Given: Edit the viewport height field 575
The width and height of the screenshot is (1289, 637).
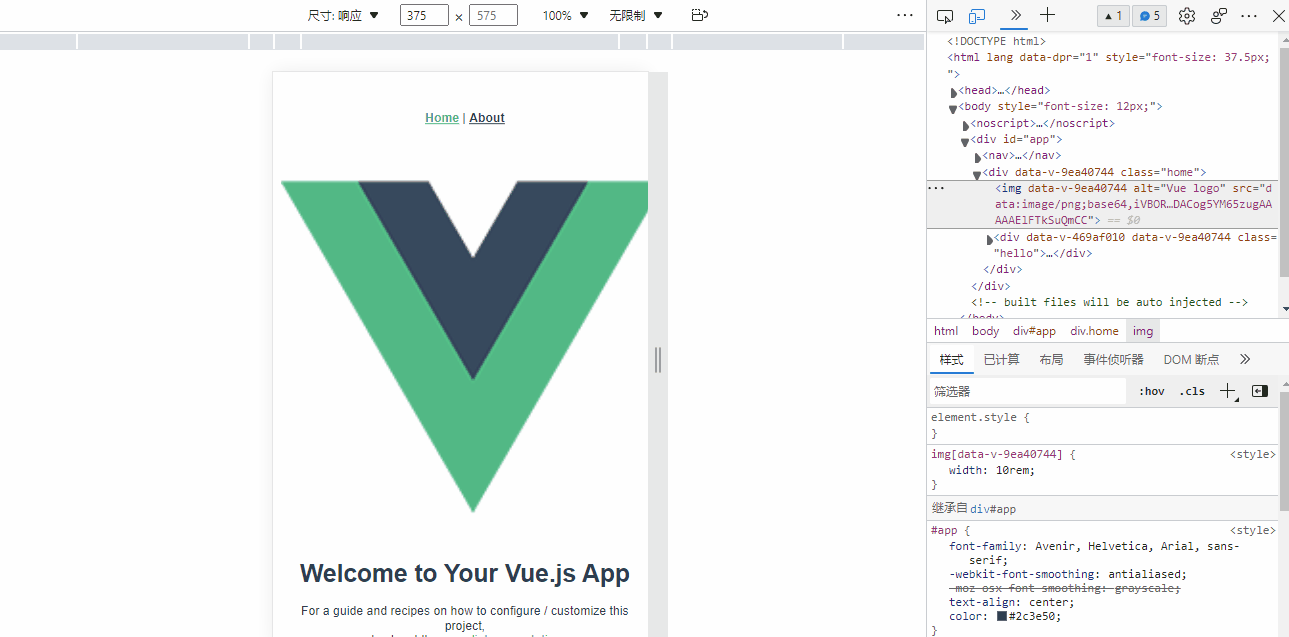Looking at the screenshot, I should 493,16.
